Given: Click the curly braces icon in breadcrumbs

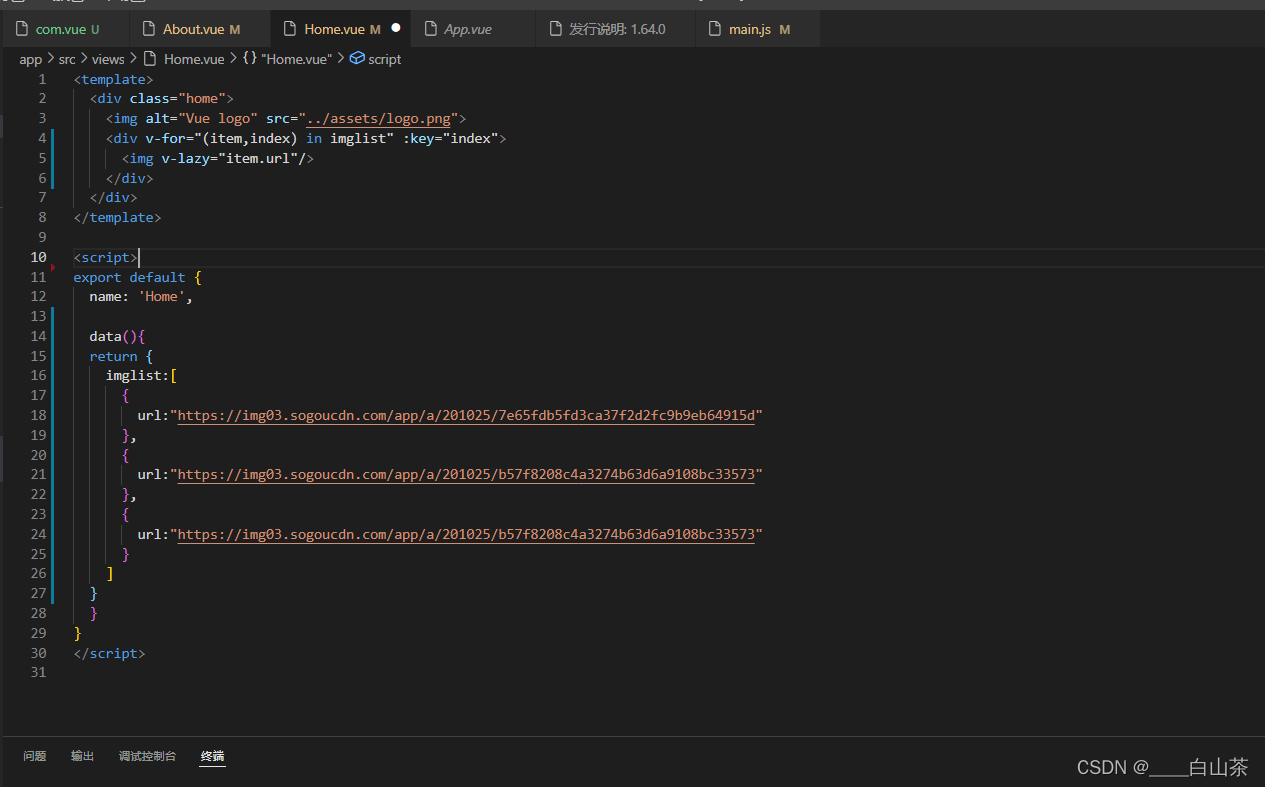Looking at the screenshot, I should [x=250, y=59].
